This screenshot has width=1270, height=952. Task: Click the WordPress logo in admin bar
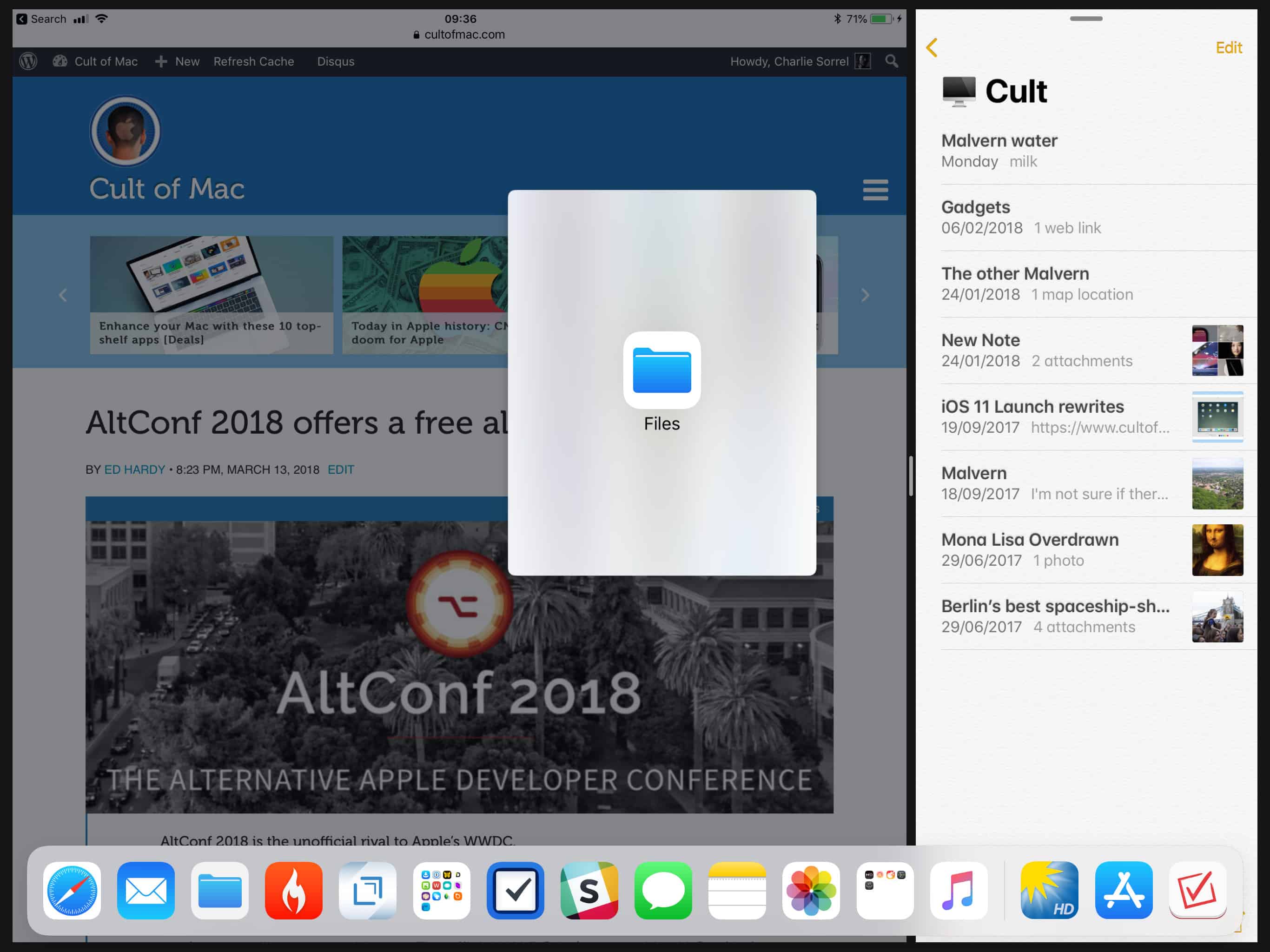[28, 61]
